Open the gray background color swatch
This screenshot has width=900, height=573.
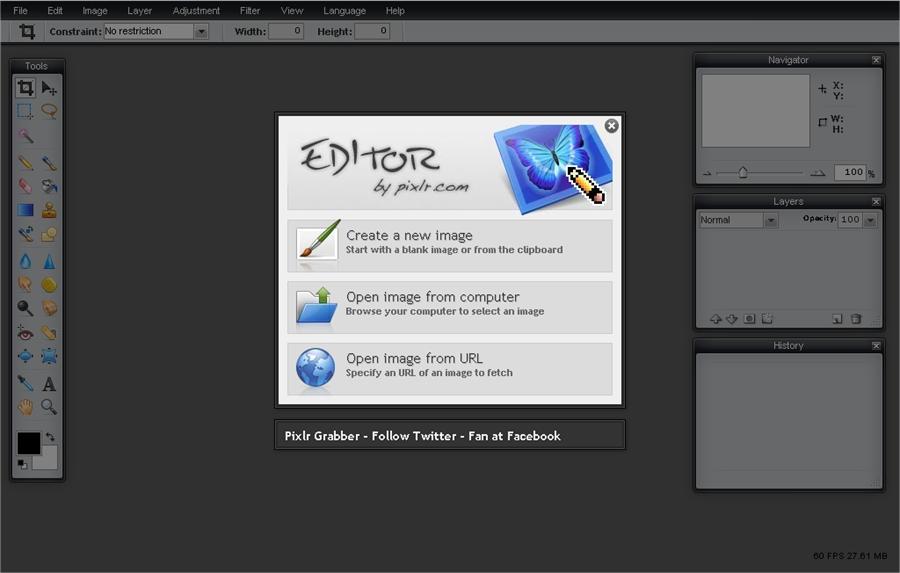49,460
